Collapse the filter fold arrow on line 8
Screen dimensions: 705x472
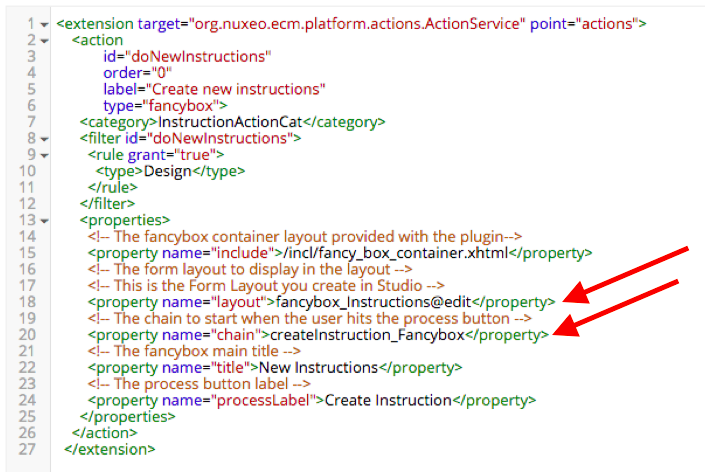click(x=44, y=139)
